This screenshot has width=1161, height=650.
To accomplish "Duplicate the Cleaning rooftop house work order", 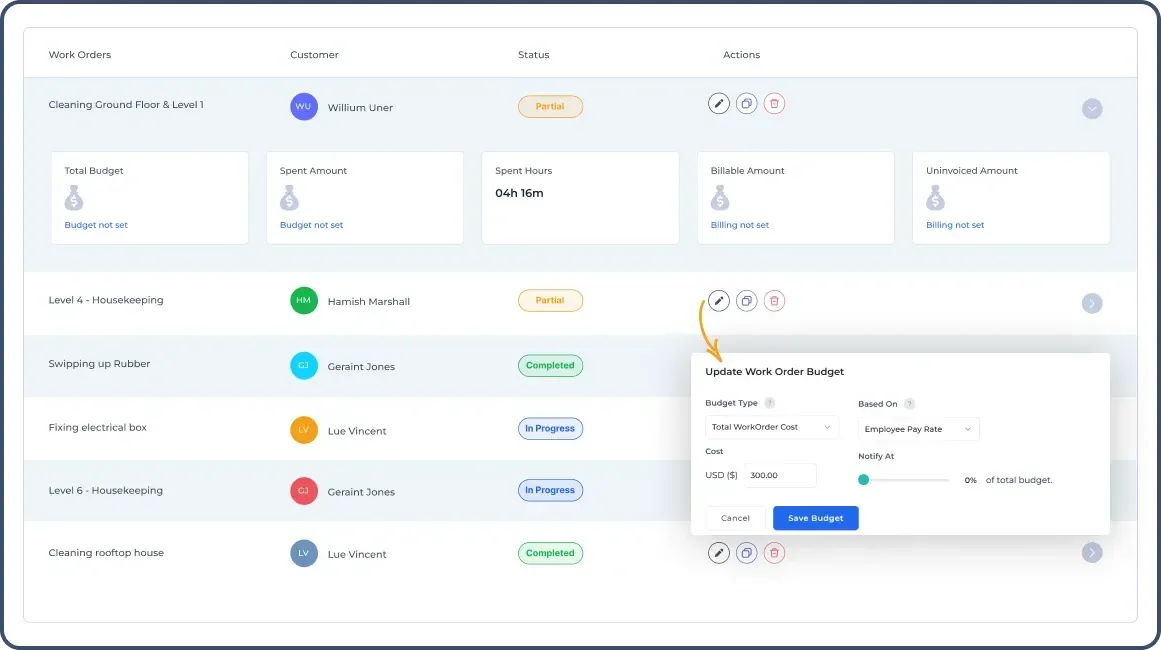I will 746,552.
